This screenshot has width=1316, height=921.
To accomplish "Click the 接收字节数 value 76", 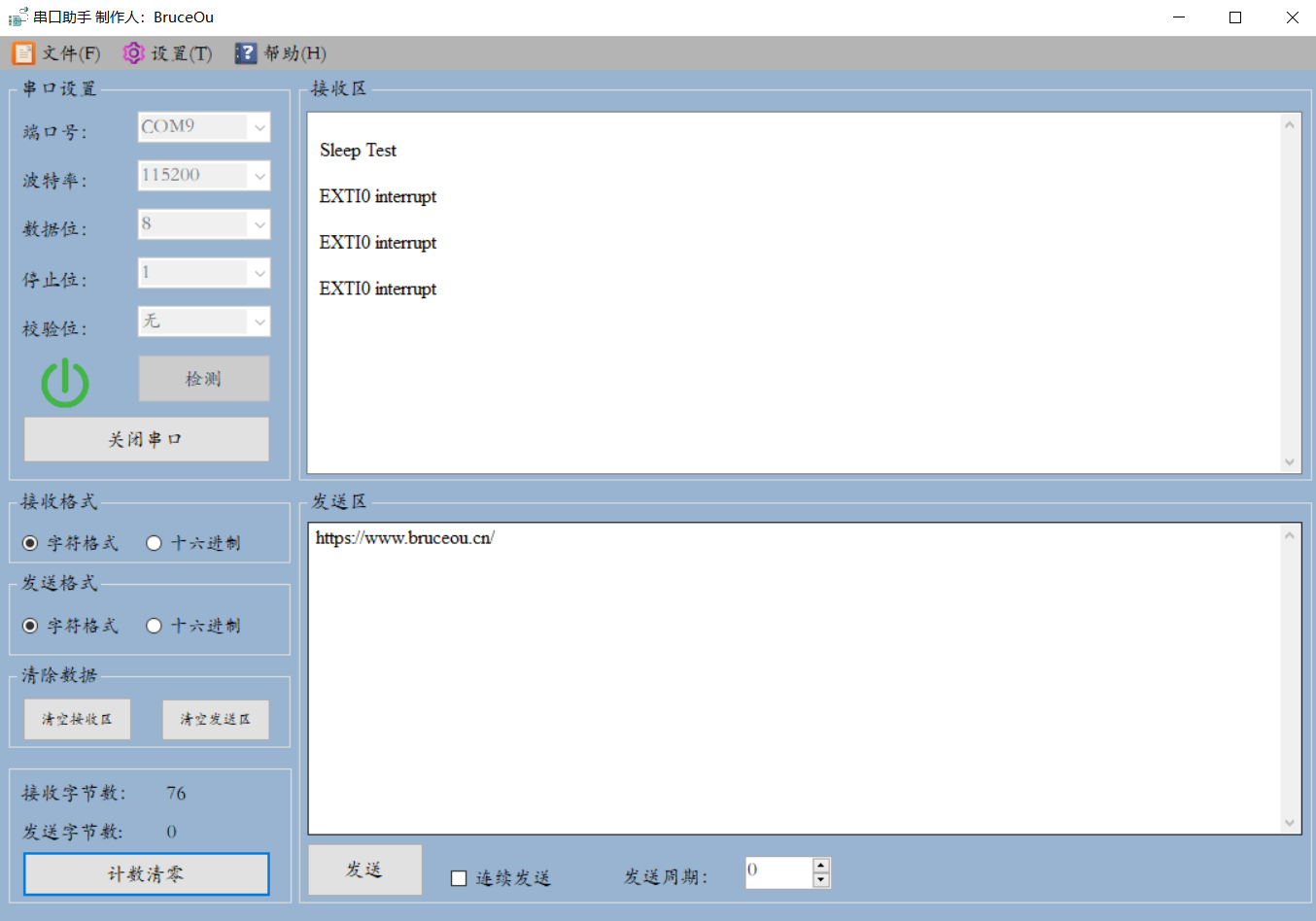I will point(176,793).
